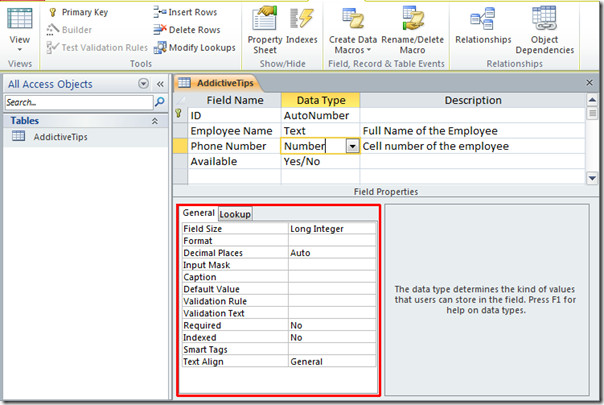This screenshot has height=405, width=604.
Task: Open Data Type dropdown for Phone Number
Action: pyautogui.click(x=352, y=146)
